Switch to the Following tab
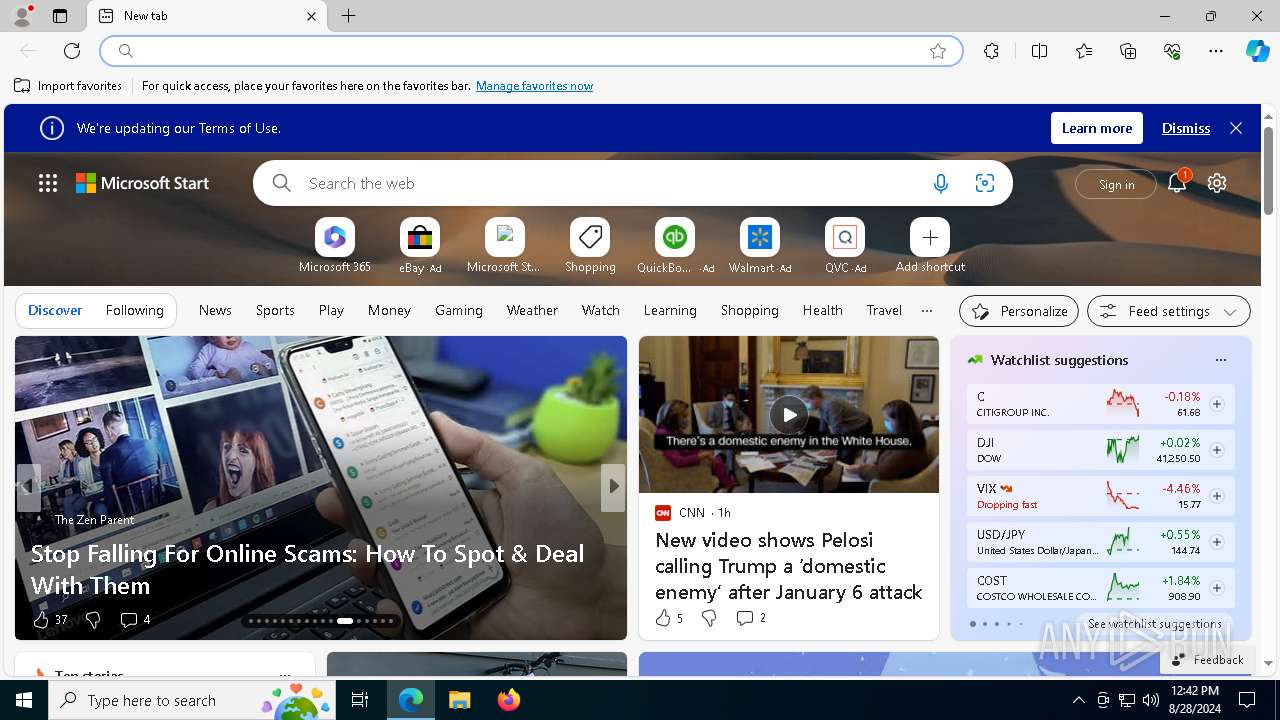The width and height of the screenshot is (1280, 720). [134, 310]
